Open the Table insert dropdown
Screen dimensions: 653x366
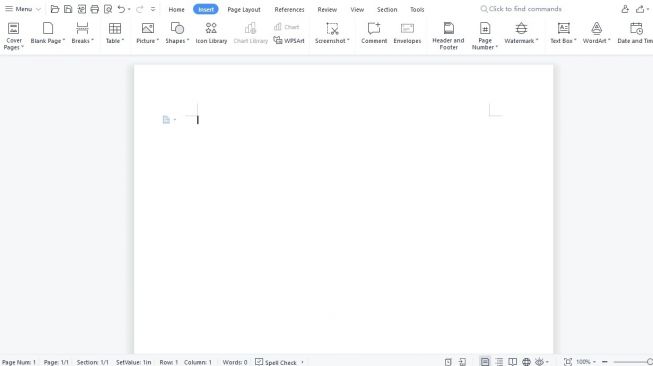click(x=115, y=33)
